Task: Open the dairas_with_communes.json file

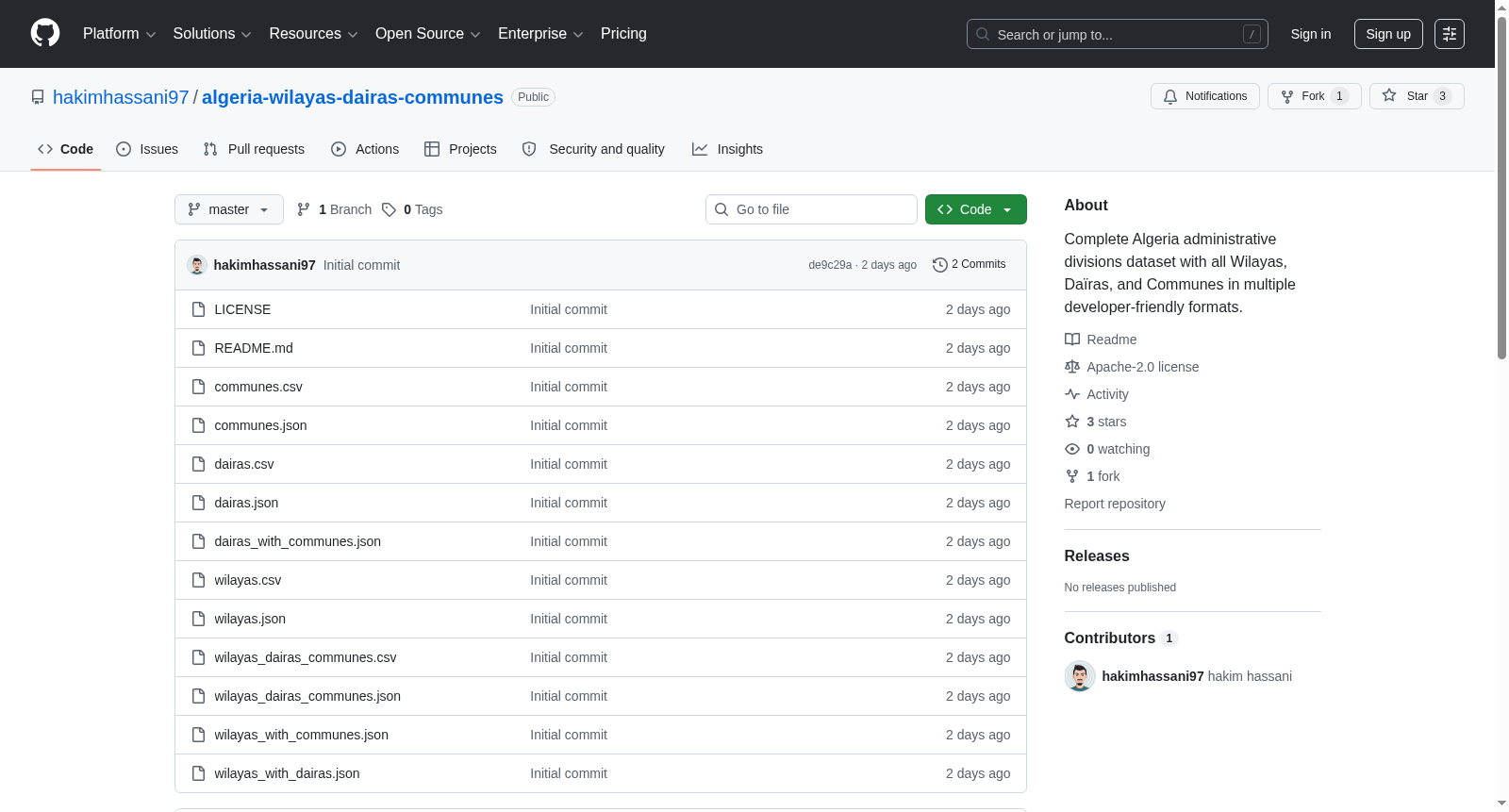Action: pyautogui.click(x=298, y=541)
